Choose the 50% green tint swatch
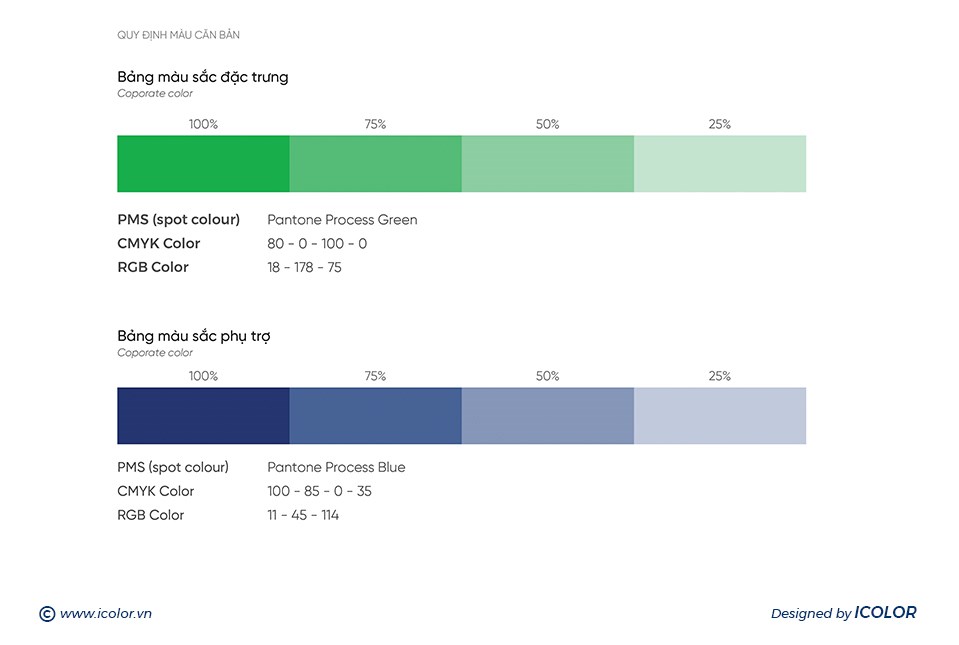 tap(547, 163)
